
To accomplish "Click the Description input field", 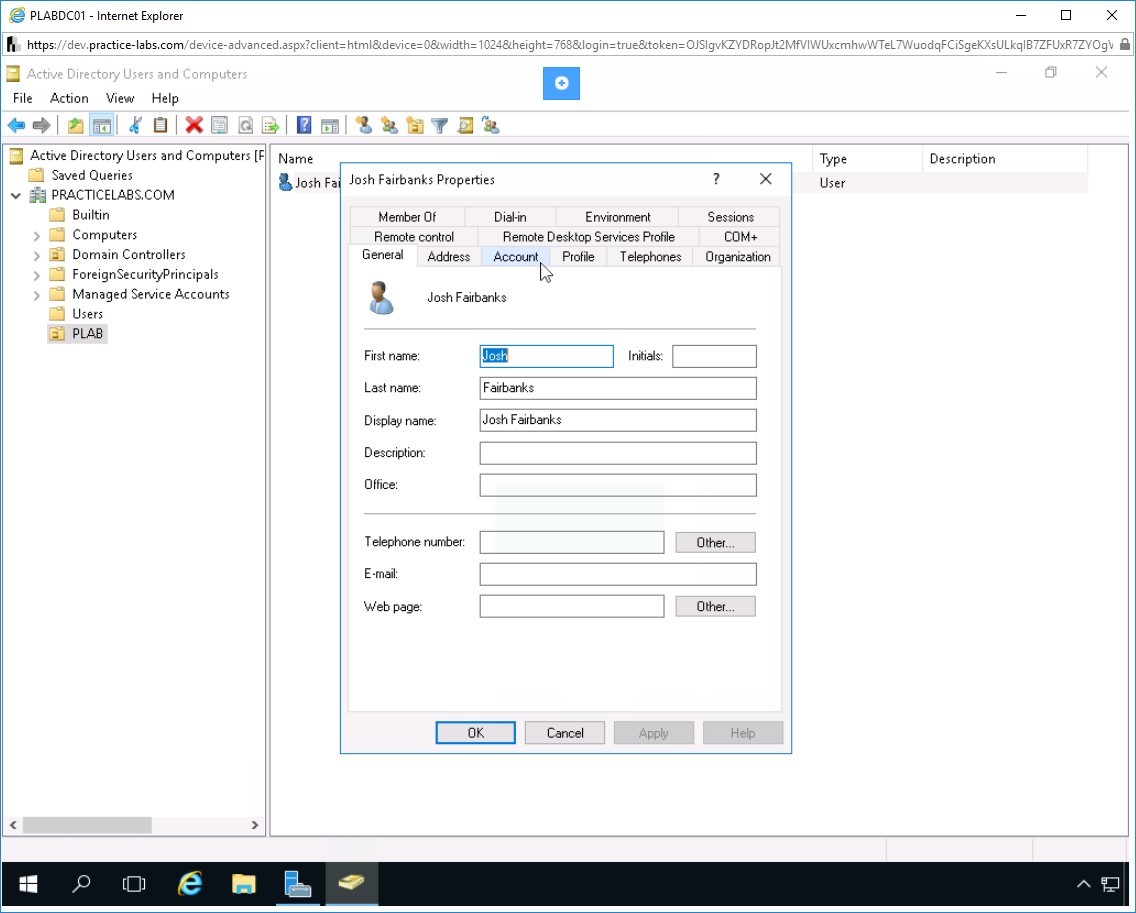I will click(x=618, y=453).
